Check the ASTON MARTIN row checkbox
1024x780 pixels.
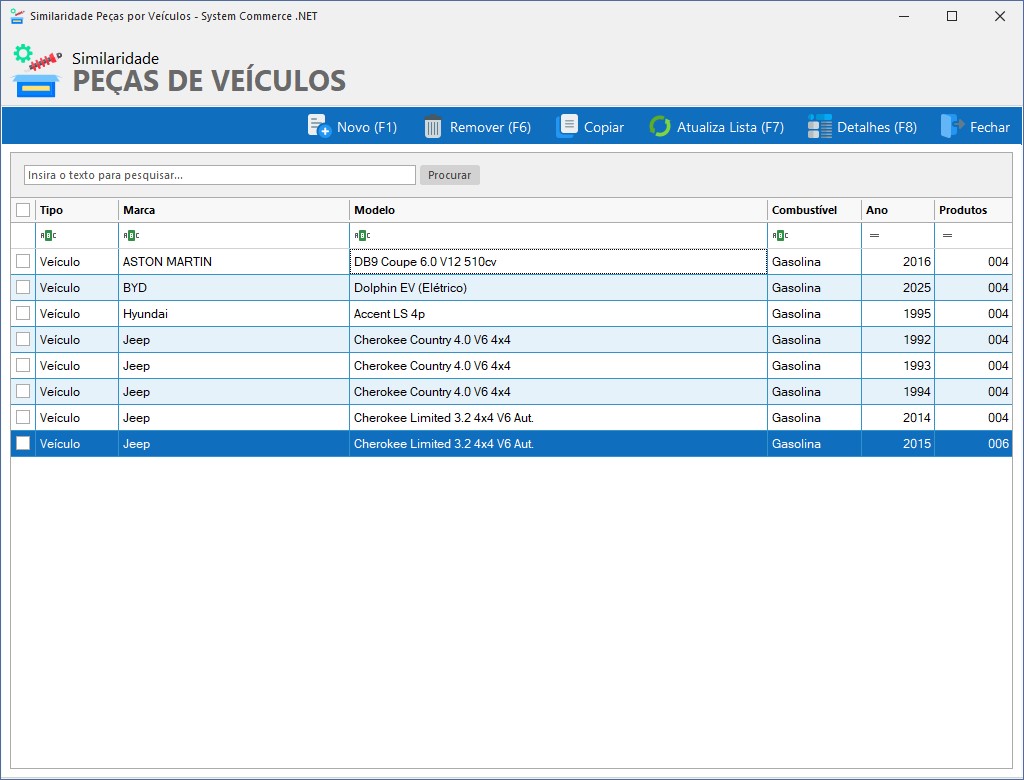tap(23, 262)
